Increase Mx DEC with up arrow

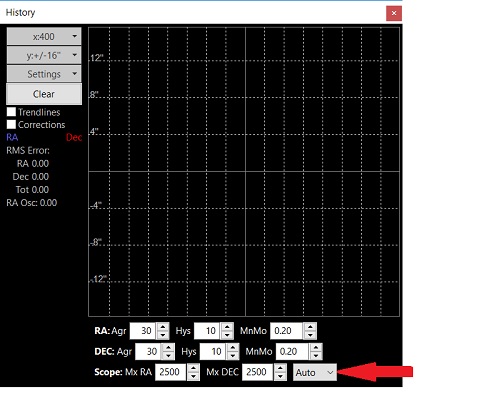(280, 368)
